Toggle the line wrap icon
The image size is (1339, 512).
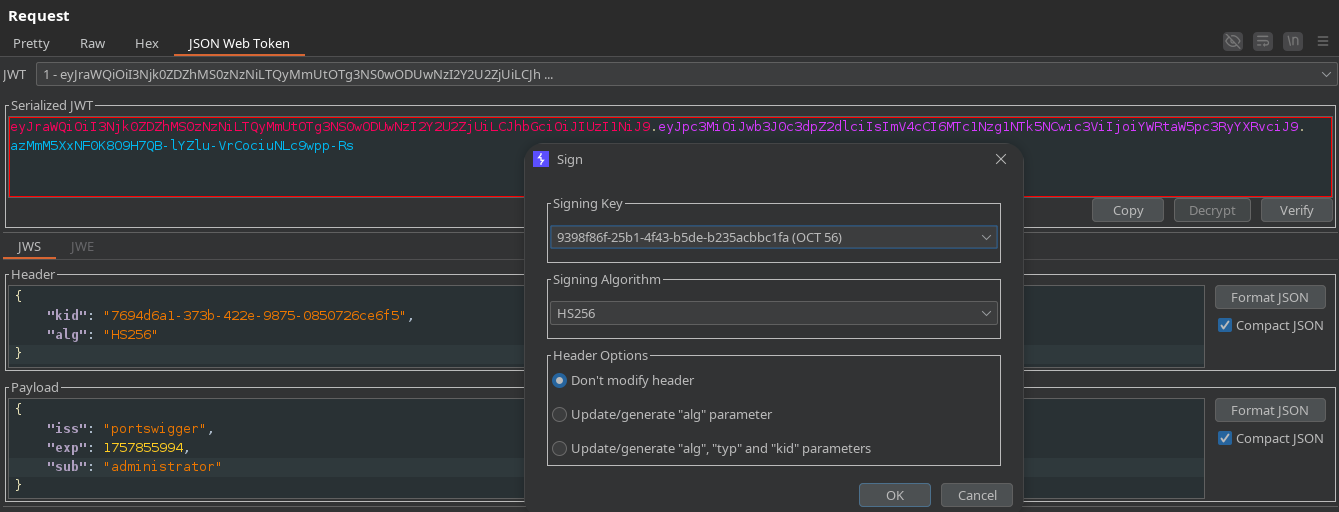tap(1263, 41)
